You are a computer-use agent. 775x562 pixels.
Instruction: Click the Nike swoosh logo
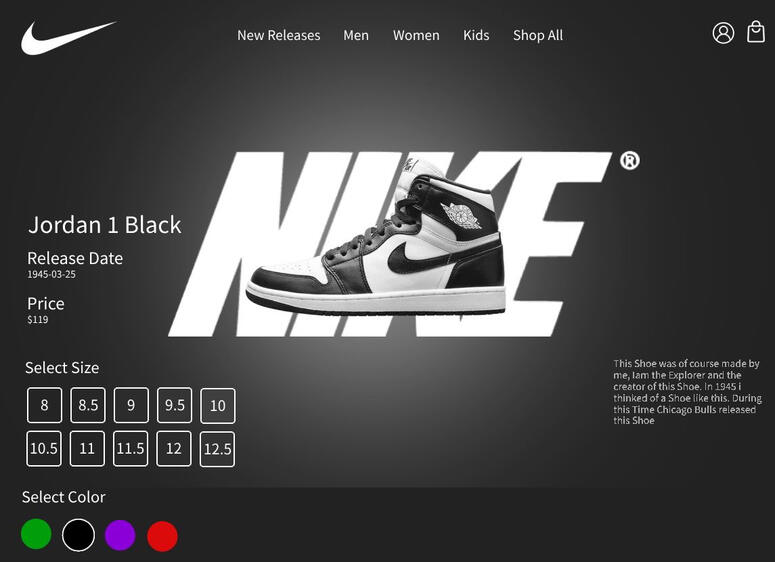66,37
